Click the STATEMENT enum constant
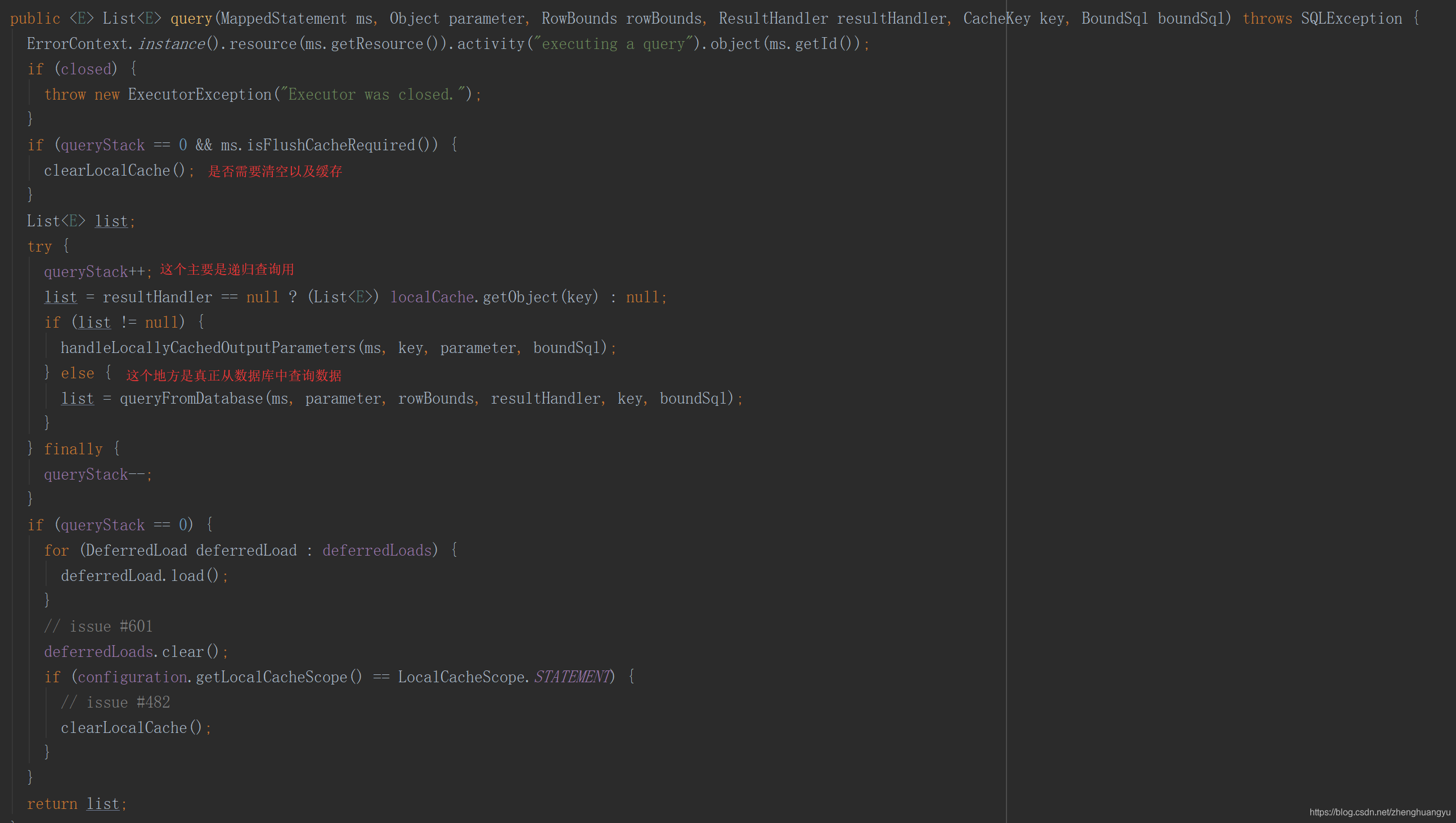Viewport: 1456px width, 823px height. click(572, 677)
